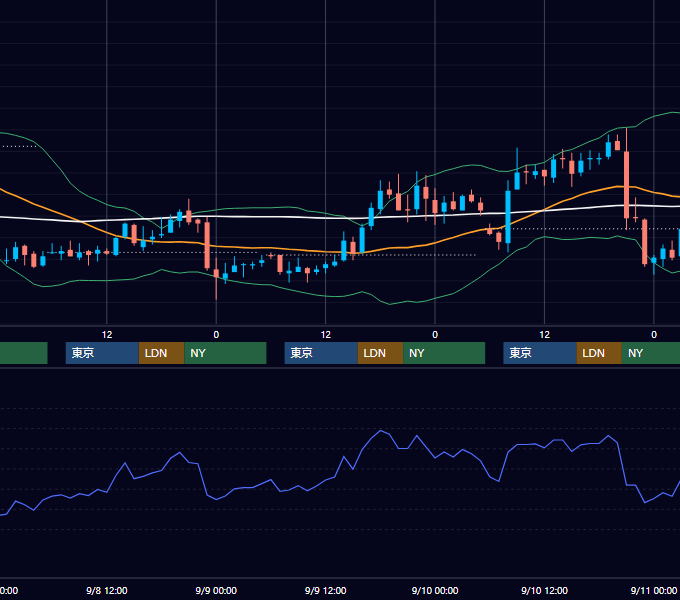680x600 pixels.
Task: Click the 9/8 12:00 date label
Action: point(107,591)
